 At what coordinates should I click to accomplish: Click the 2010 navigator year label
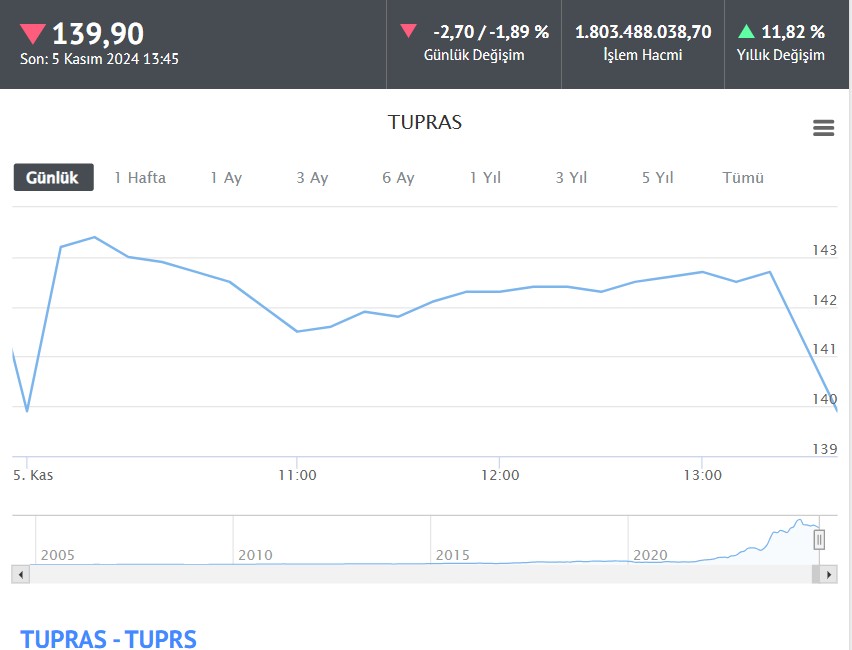255,555
